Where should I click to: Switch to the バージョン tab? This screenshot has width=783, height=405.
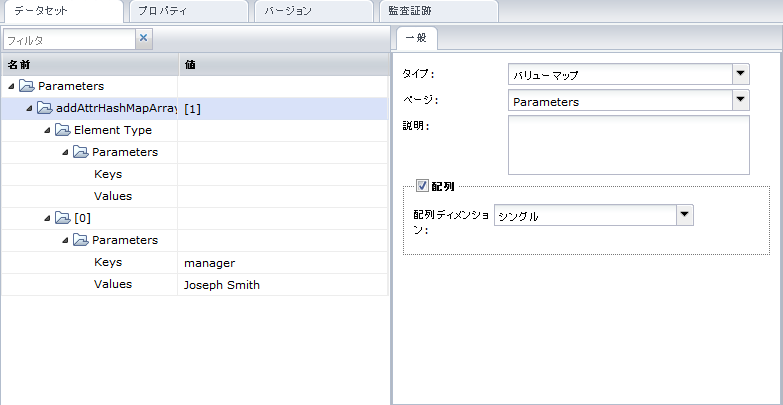point(313,11)
